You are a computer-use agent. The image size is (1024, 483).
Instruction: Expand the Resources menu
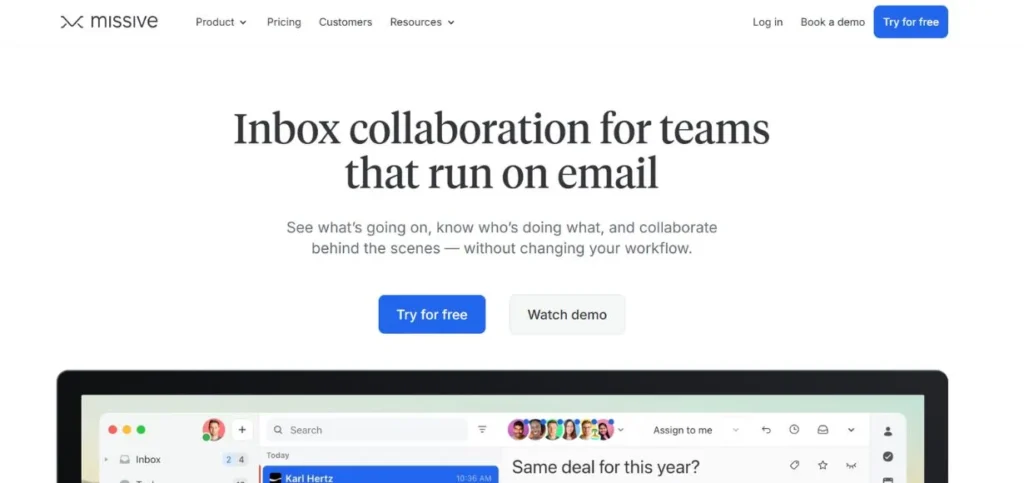(x=423, y=22)
